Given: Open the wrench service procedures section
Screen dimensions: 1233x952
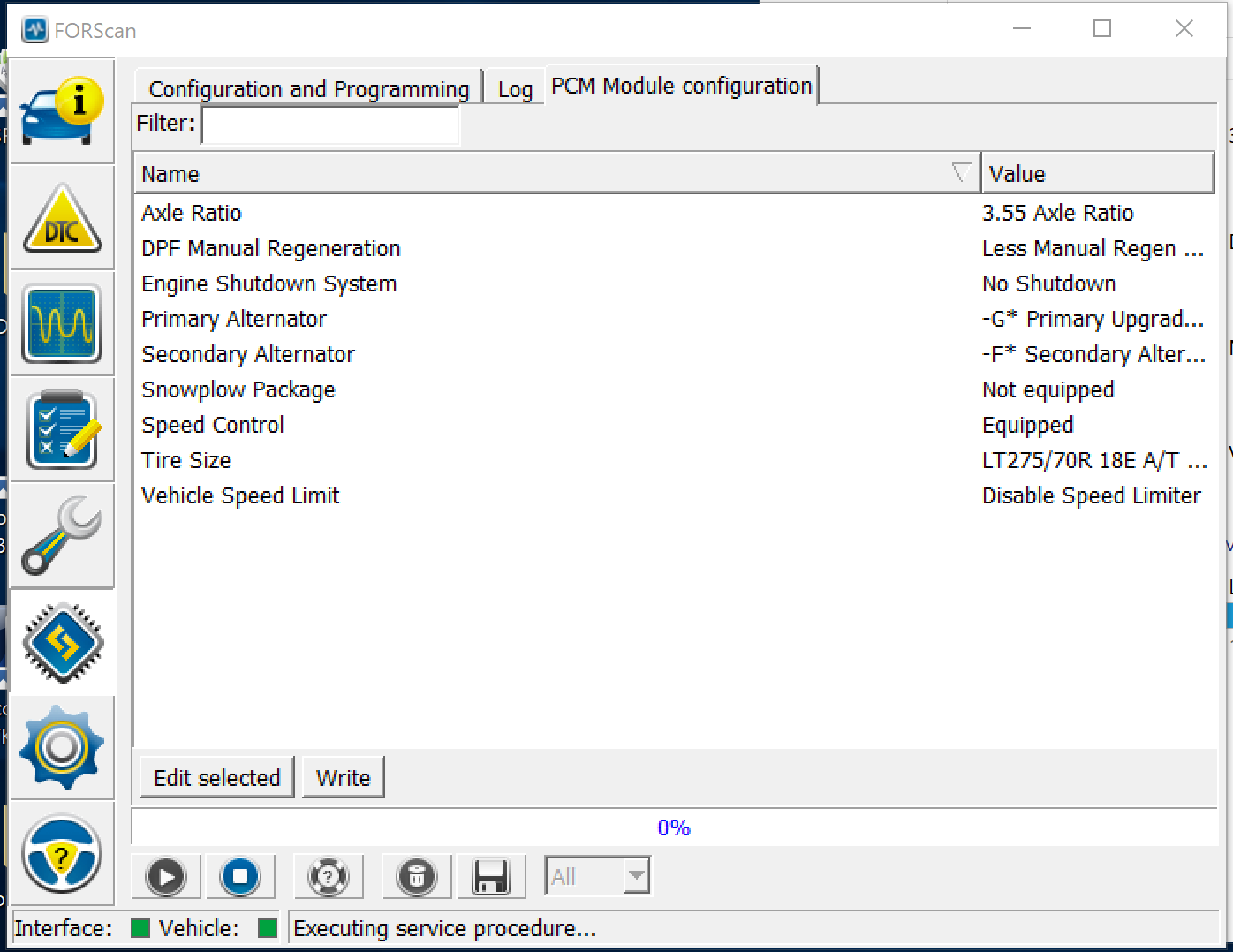Looking at the screenshot, I should coord(62,536).
